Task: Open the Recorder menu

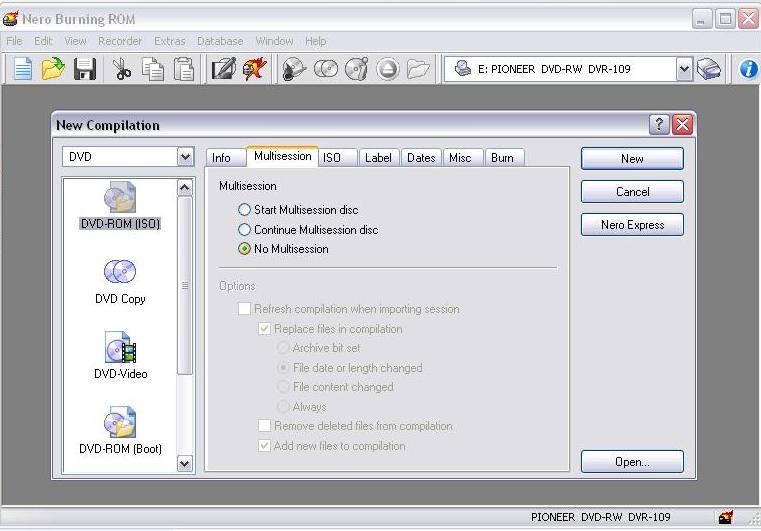Action: tap(120, 41)
